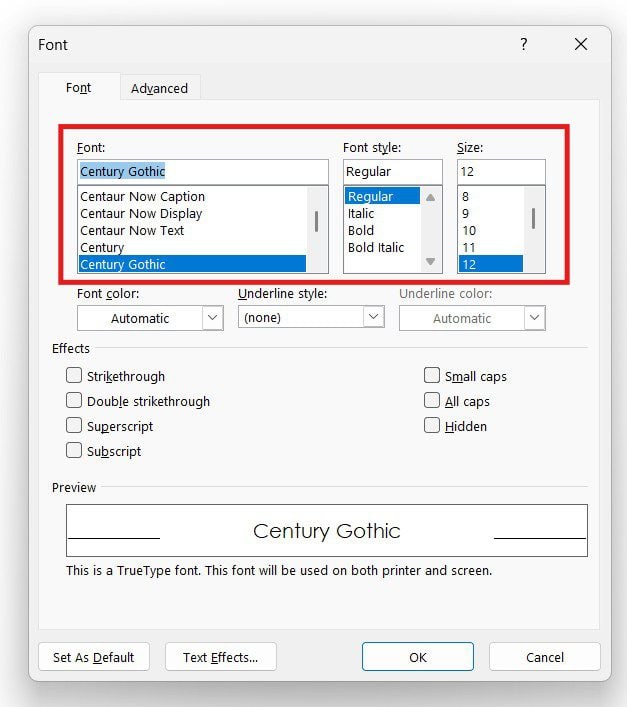Click the Font name input field
627x707 pixels.
click(202, 171)
